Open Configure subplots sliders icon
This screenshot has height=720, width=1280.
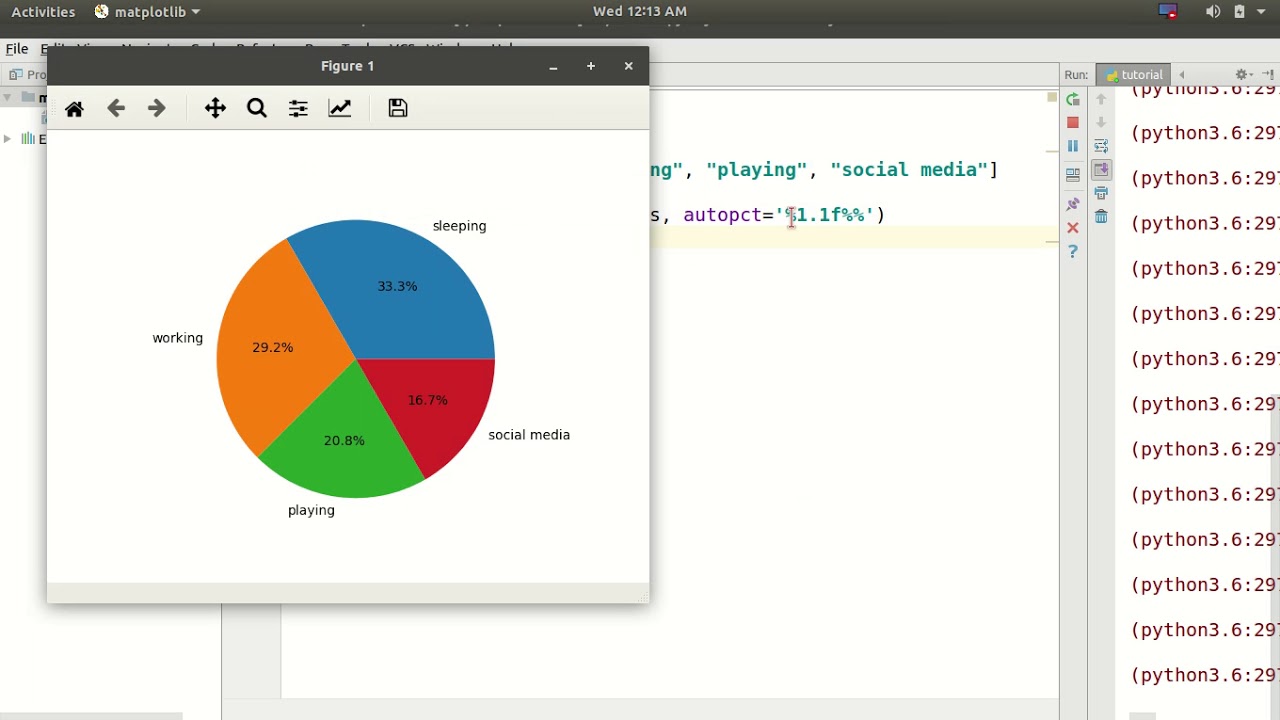pyautogui.click(x=298, y=108)
